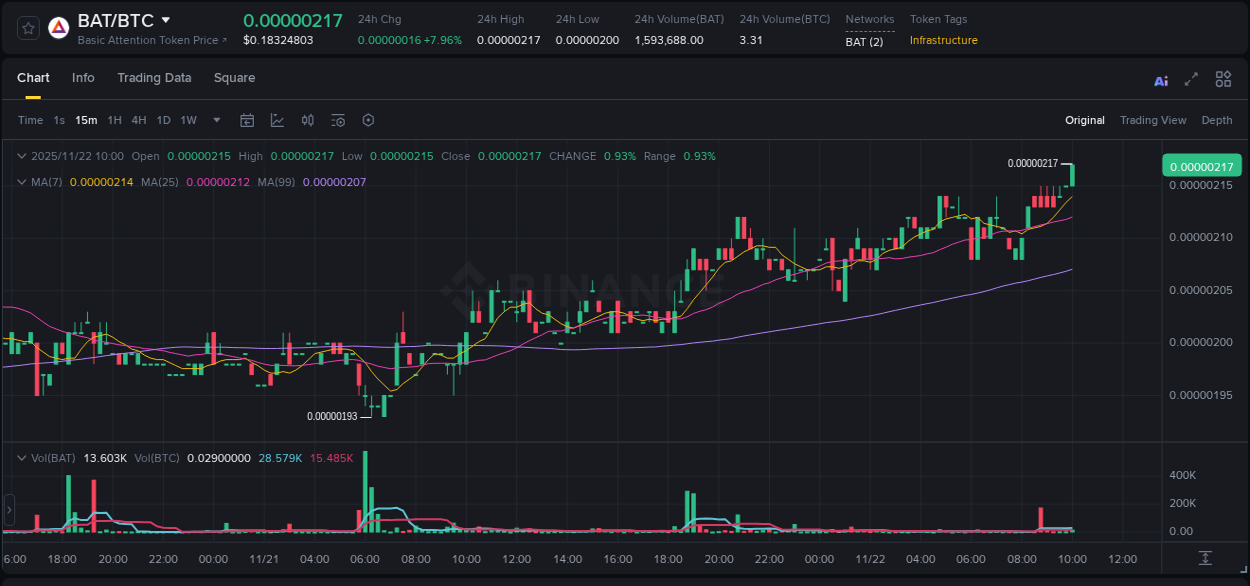Open the indicators settings icon
1250x586 pixels.
pos(277,119)
